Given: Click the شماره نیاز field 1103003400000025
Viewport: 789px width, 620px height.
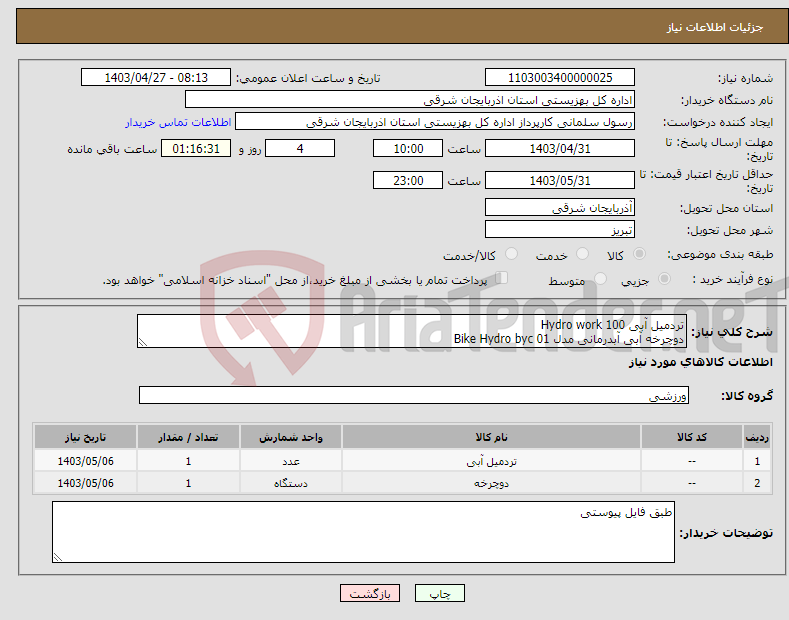Looking at the screenshot, I should click(560, 78).
